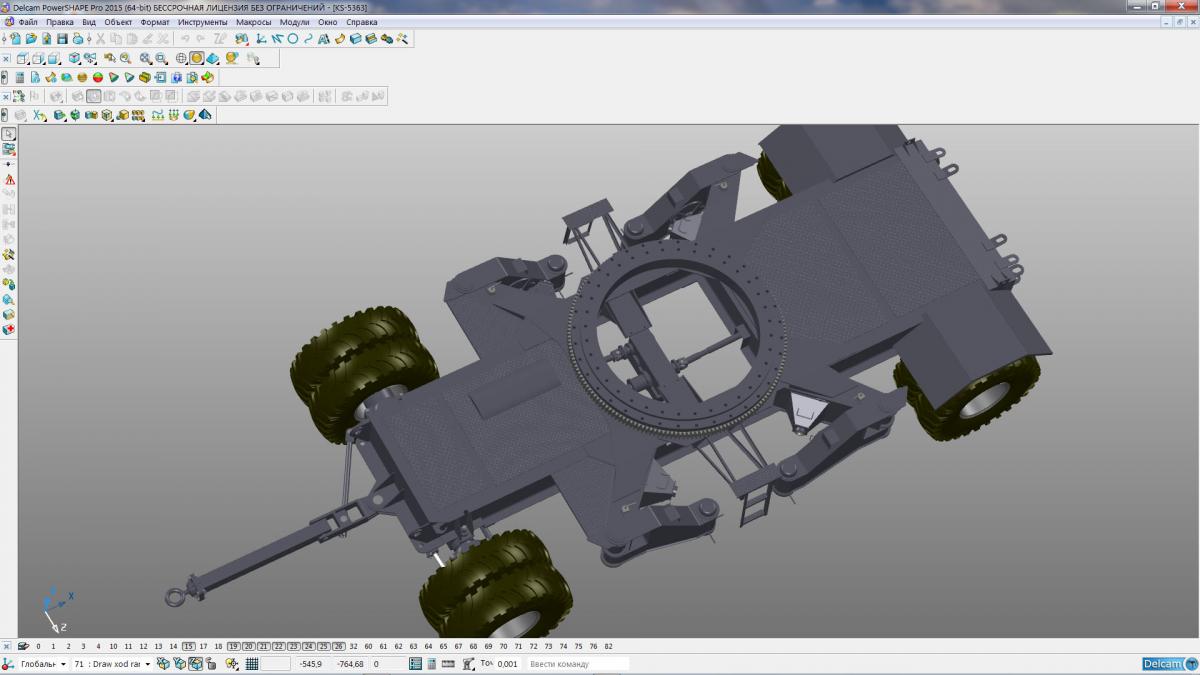This screenshot has width=1200, height=675.
Task: Close the solid editing toolbar with its X
Action: click(x=6, y=96)
